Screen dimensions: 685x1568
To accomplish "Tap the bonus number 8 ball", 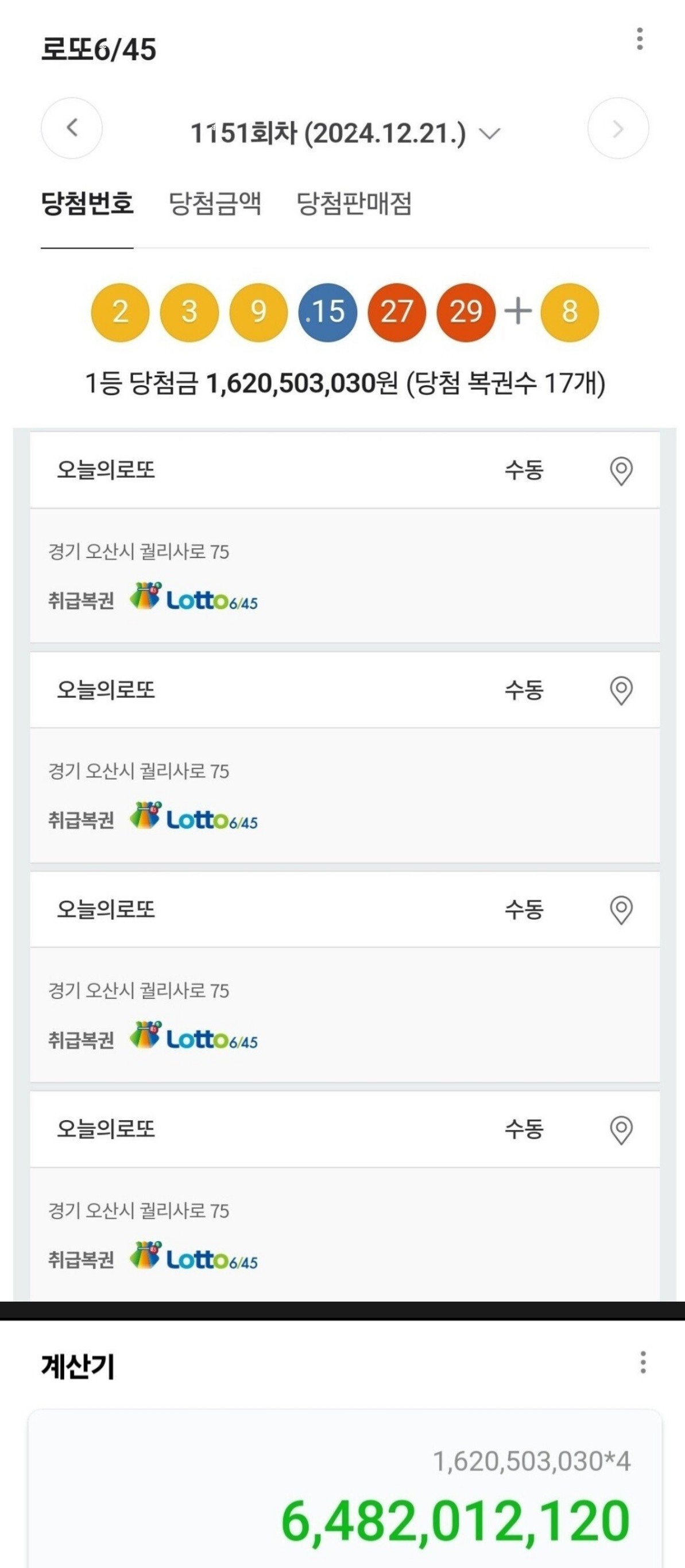I will [570, 312].
